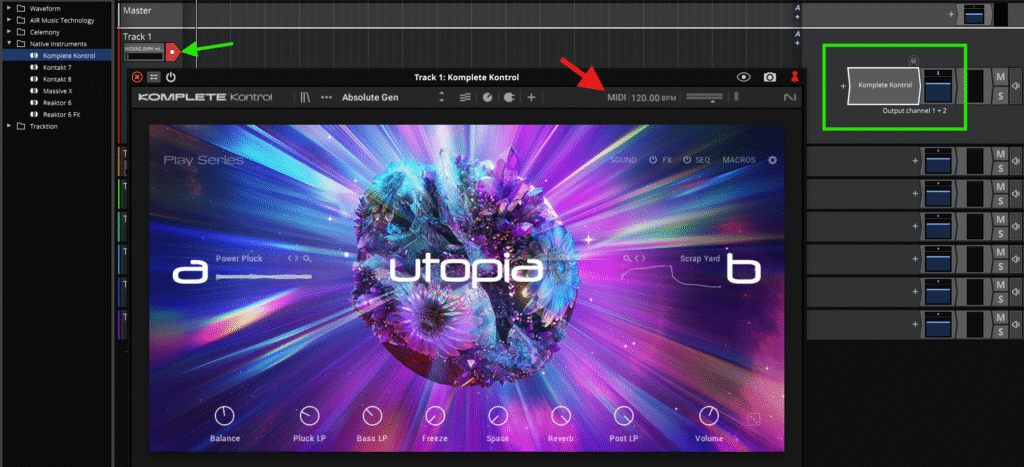Close the Komplete Kontrol plugin window
Screen dimensions: 1024x467
(136, 77)
